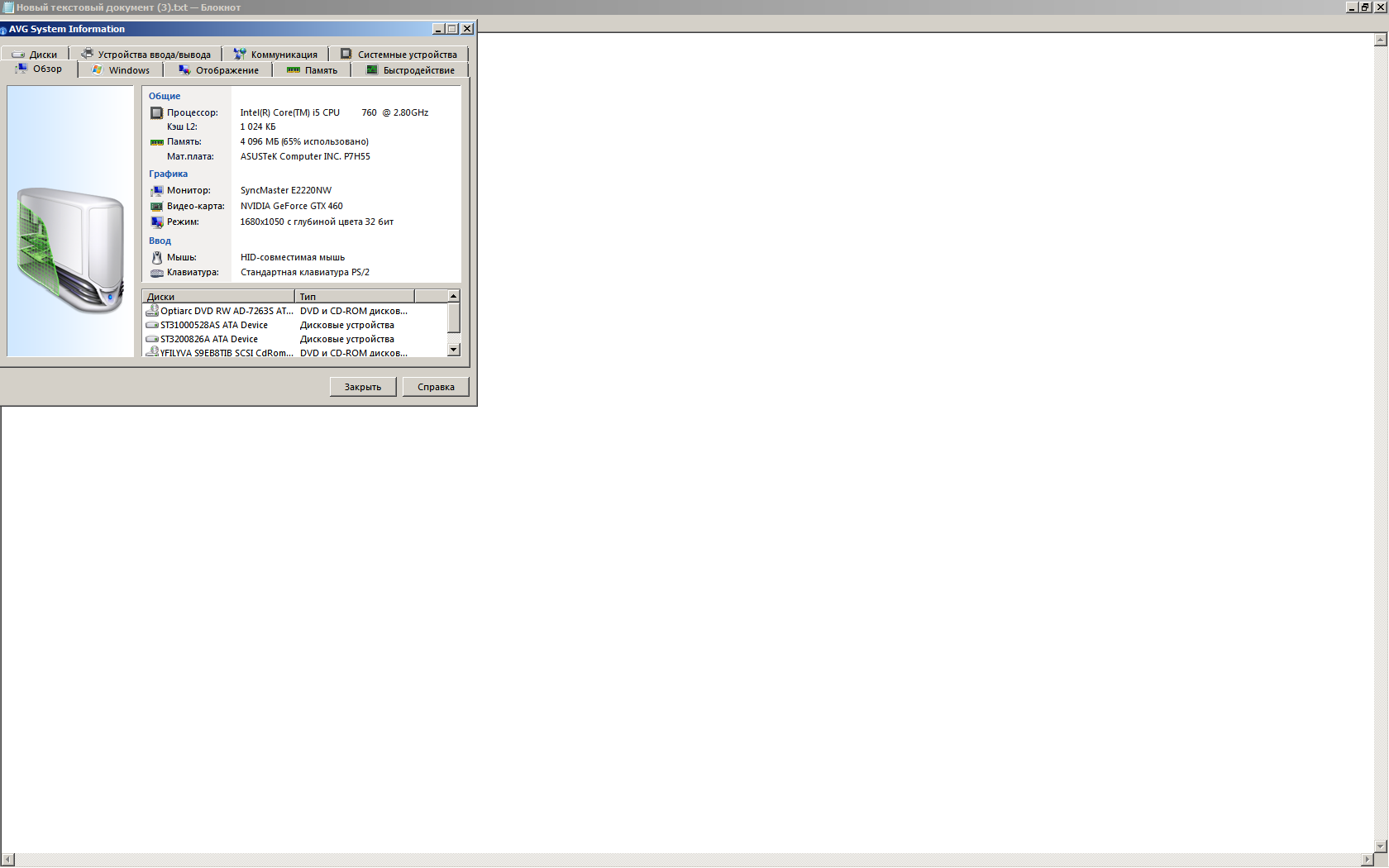Click the ST3200826A disk drive icon
The height and width of the screenshot is (868, 1389).
pos(152,339)
